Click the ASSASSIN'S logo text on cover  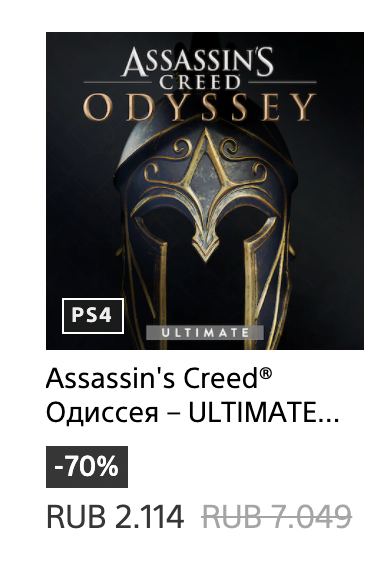(x=198, y=62)
